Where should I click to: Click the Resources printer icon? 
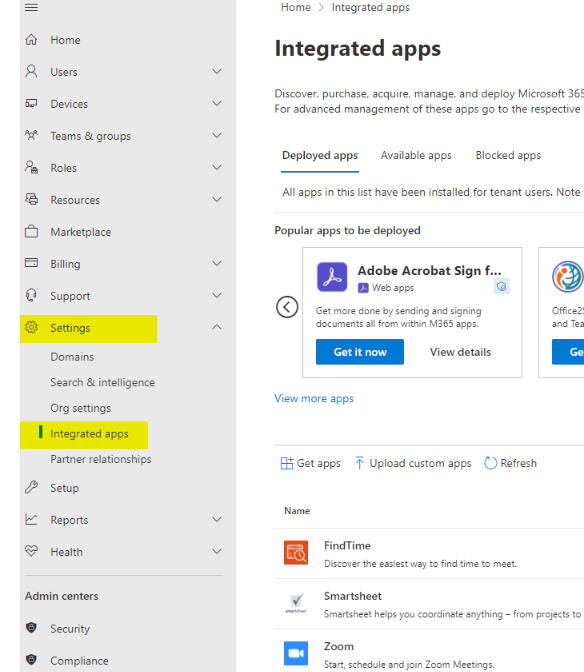pyautogui.click(x=31, y=199)
